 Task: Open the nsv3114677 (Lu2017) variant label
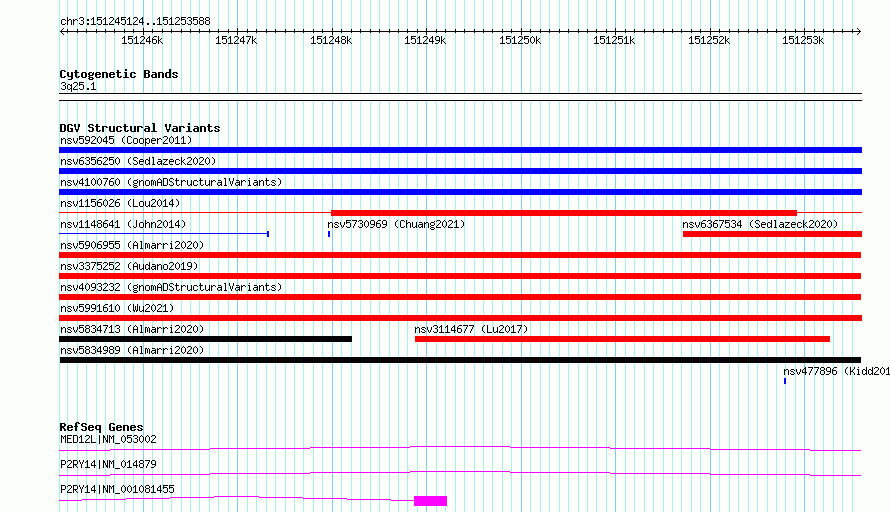point(471,329)
